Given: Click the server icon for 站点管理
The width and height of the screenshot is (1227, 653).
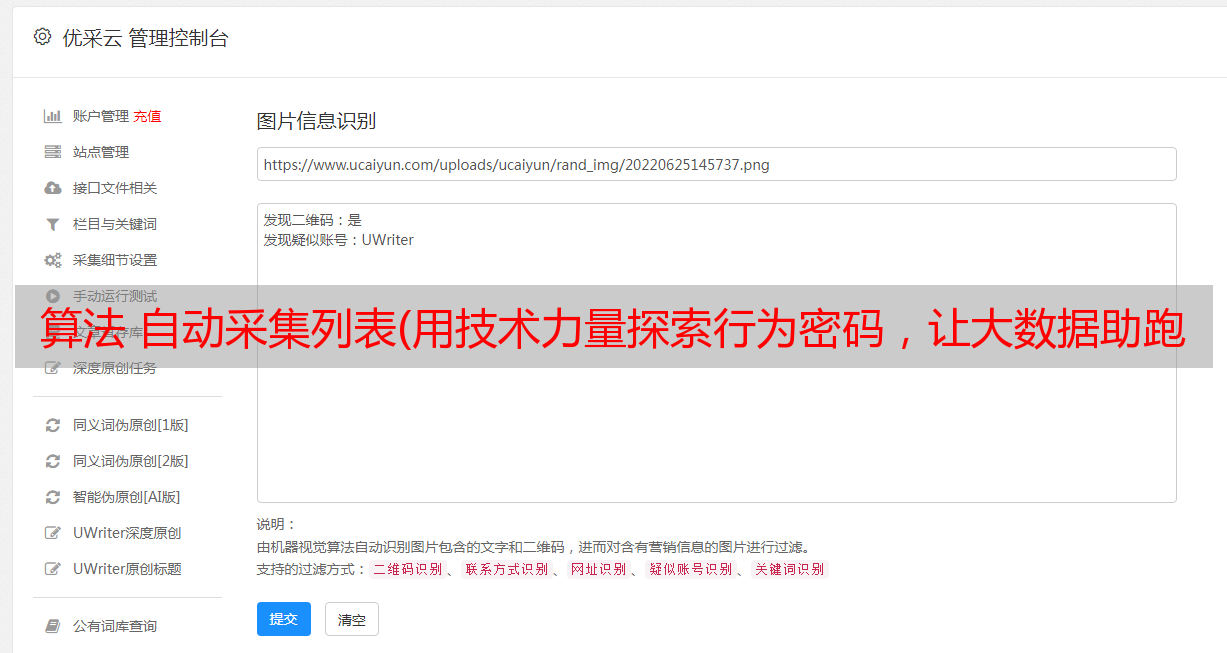Looking at the screenshot, I should pos(53,152).
